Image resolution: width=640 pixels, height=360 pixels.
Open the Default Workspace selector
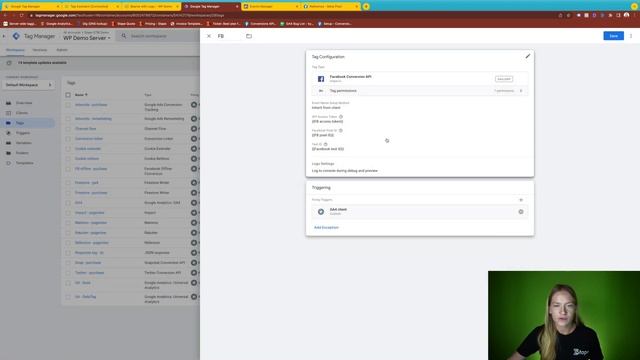click(x=29, y=85)
